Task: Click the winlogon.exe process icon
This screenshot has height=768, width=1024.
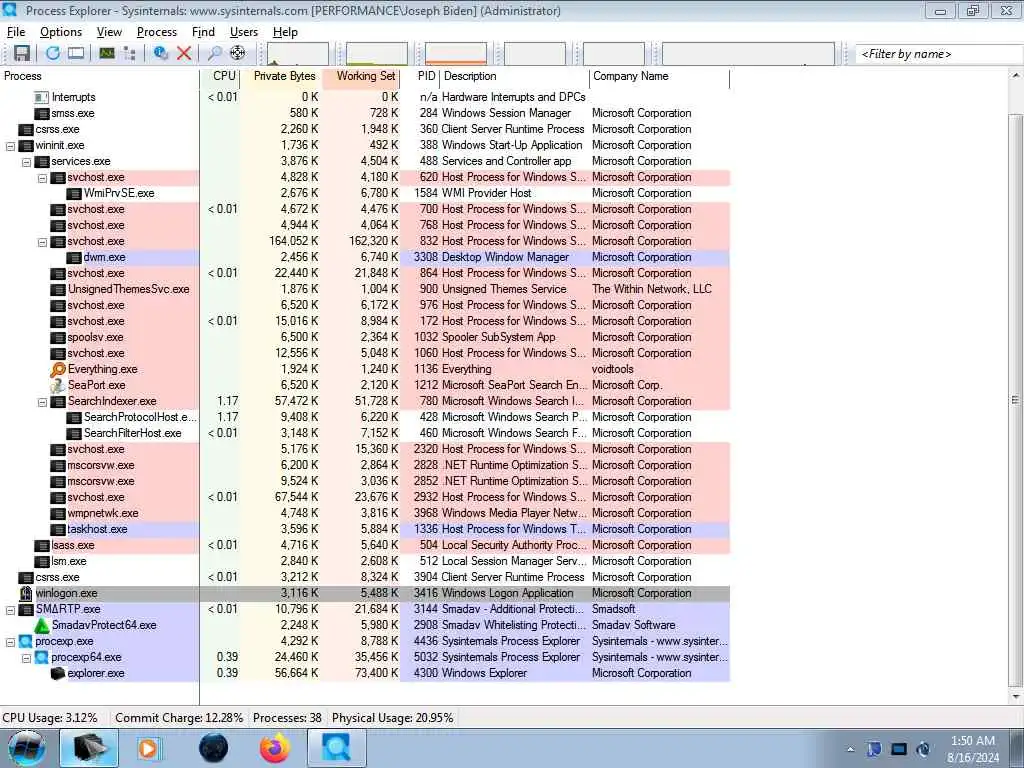Action: (x=26, y=594)
